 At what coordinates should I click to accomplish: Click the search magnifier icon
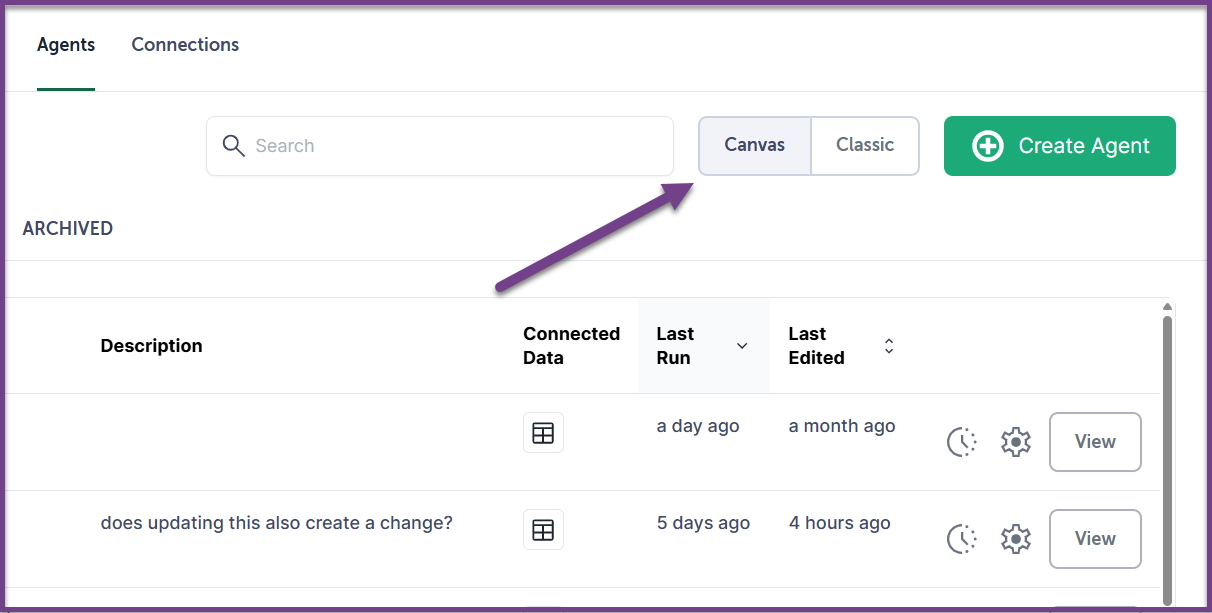[233, 146]
